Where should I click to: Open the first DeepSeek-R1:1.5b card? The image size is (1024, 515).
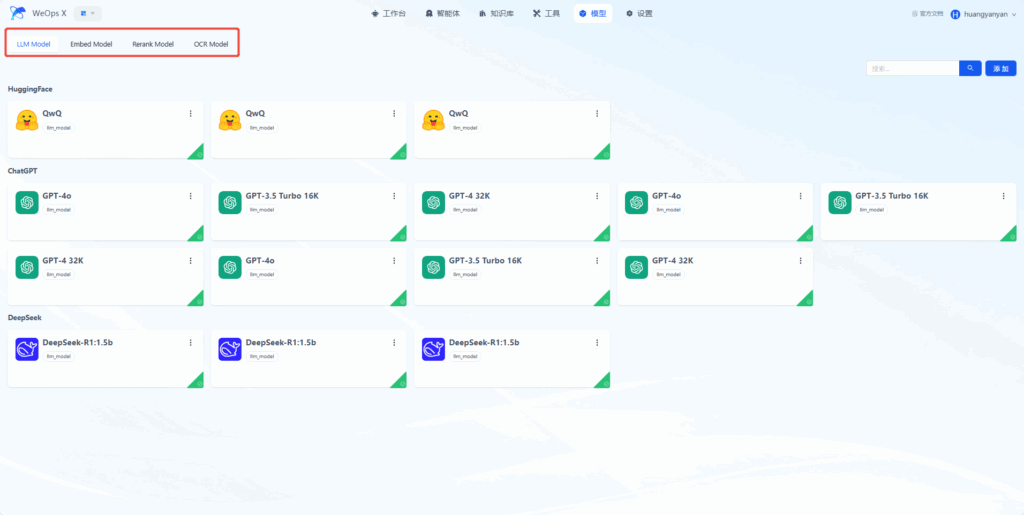[105, 358]
